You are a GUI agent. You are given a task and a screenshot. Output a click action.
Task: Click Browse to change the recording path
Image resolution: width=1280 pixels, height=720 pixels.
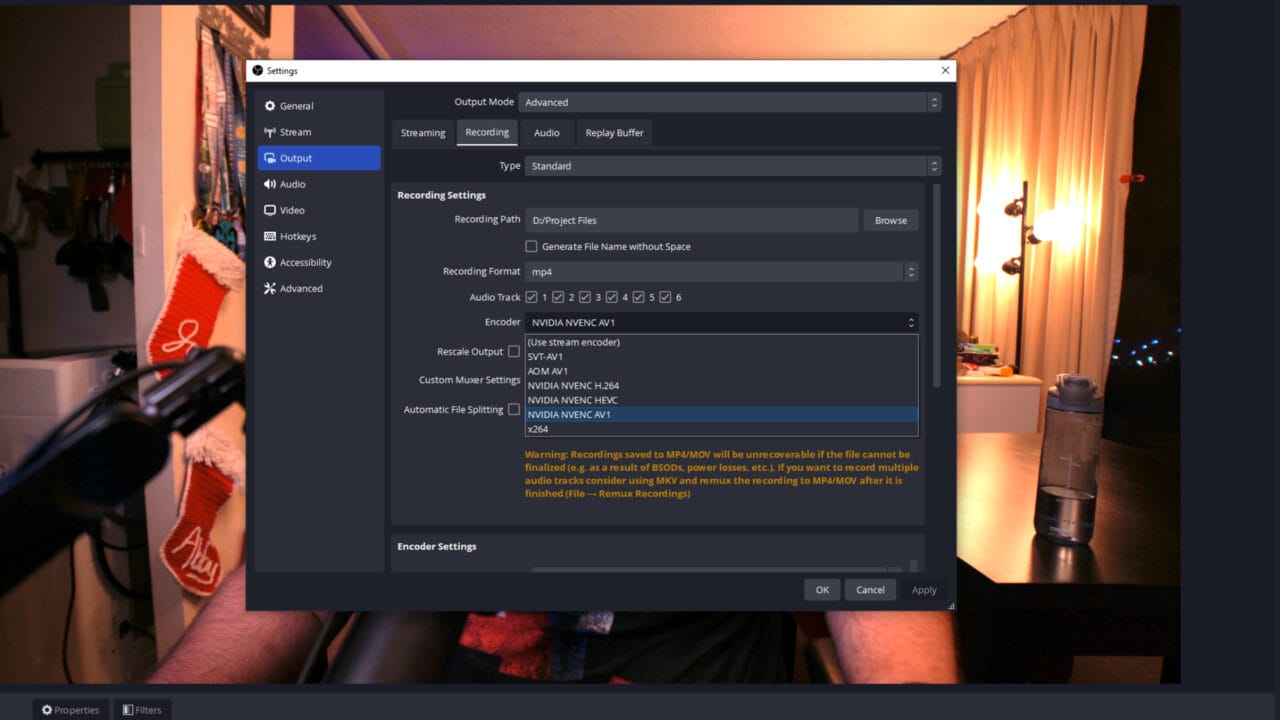tap(890, 220)
